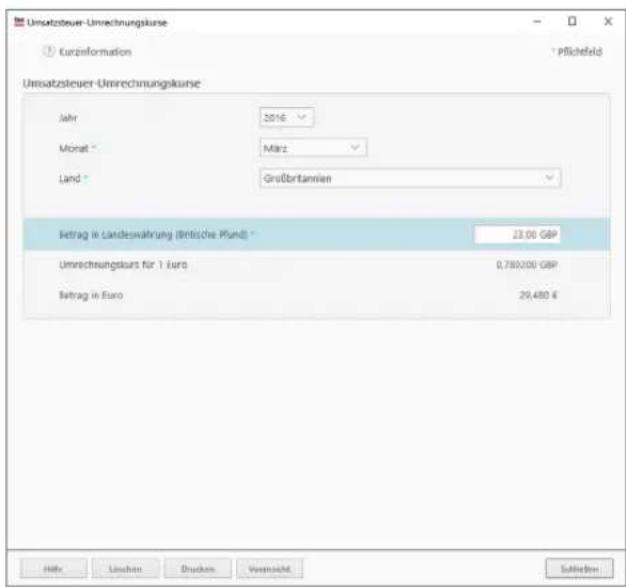Click the Monat label

pos(74,148)
